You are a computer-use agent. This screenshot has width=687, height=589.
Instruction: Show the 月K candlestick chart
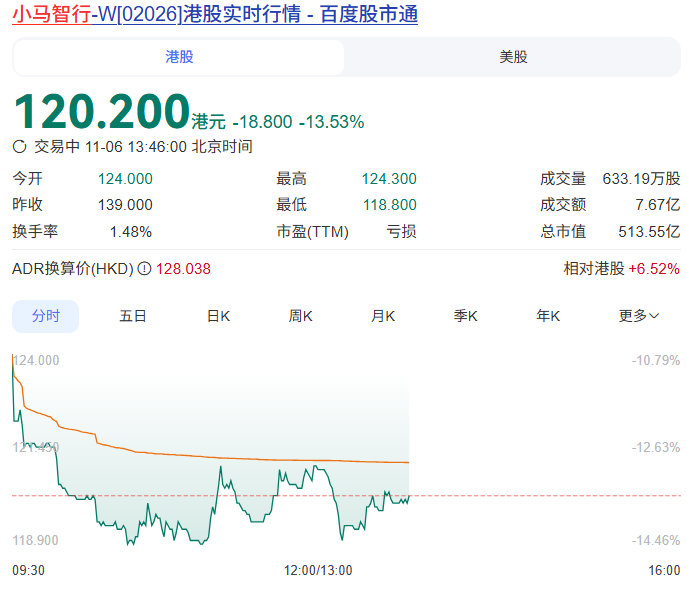point(383,316)
